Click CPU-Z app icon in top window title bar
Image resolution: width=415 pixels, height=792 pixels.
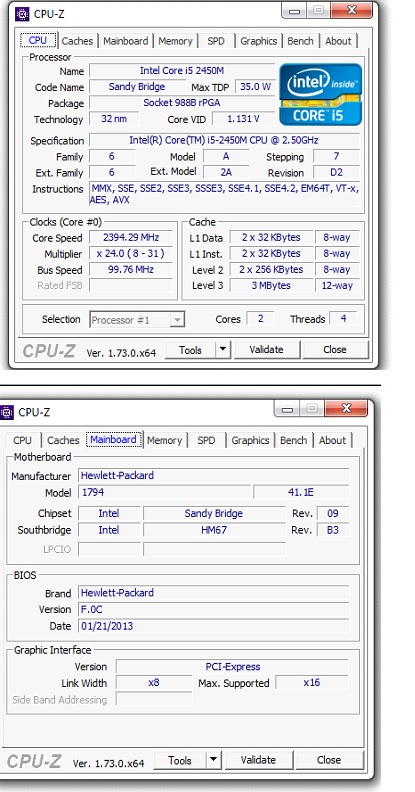click(22, 14)
